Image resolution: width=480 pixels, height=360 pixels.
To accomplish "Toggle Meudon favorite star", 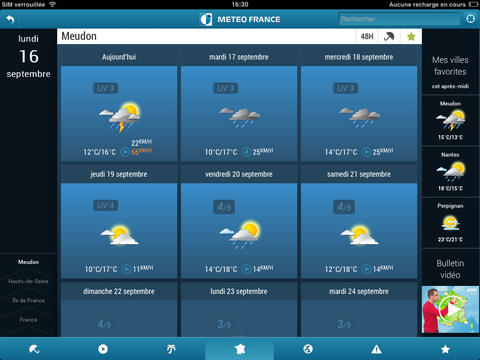I will pyautogui.click(x=411, y=36).
